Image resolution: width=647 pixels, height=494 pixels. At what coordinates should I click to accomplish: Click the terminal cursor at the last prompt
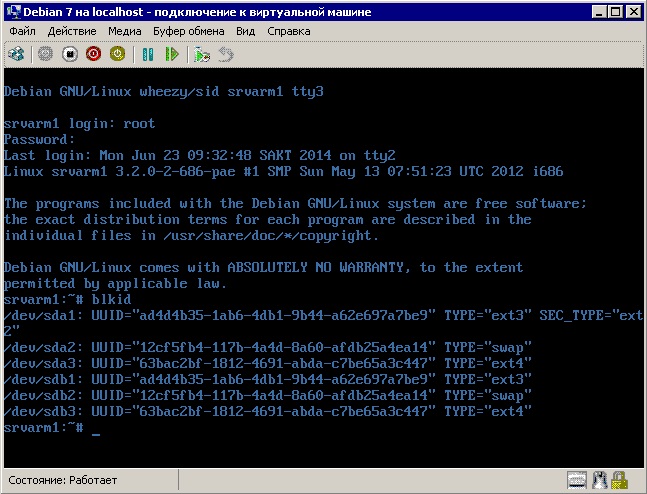tap(96, 434)
